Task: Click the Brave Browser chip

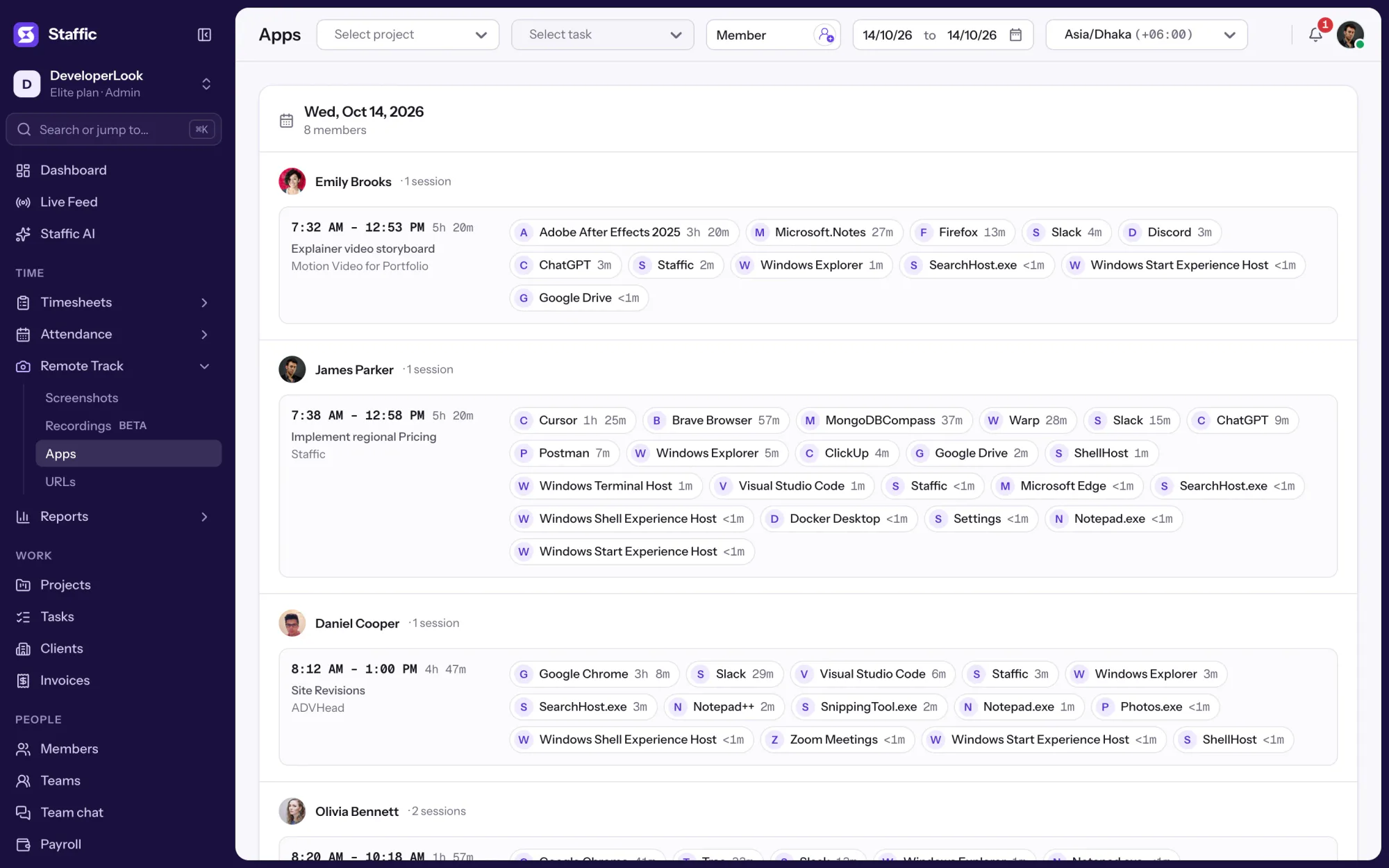Action: [x=715, y=420]
